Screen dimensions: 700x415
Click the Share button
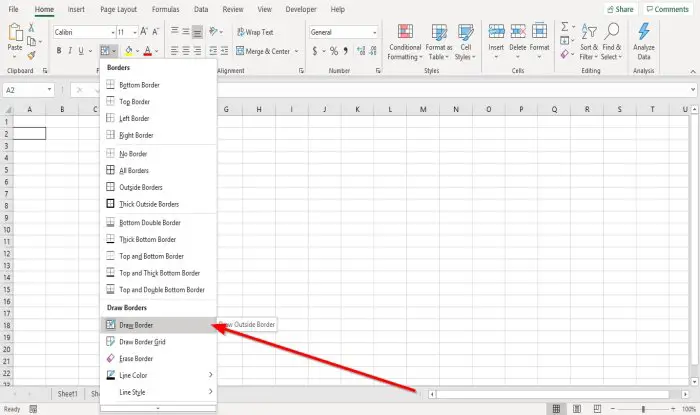(x=621, y=9)
